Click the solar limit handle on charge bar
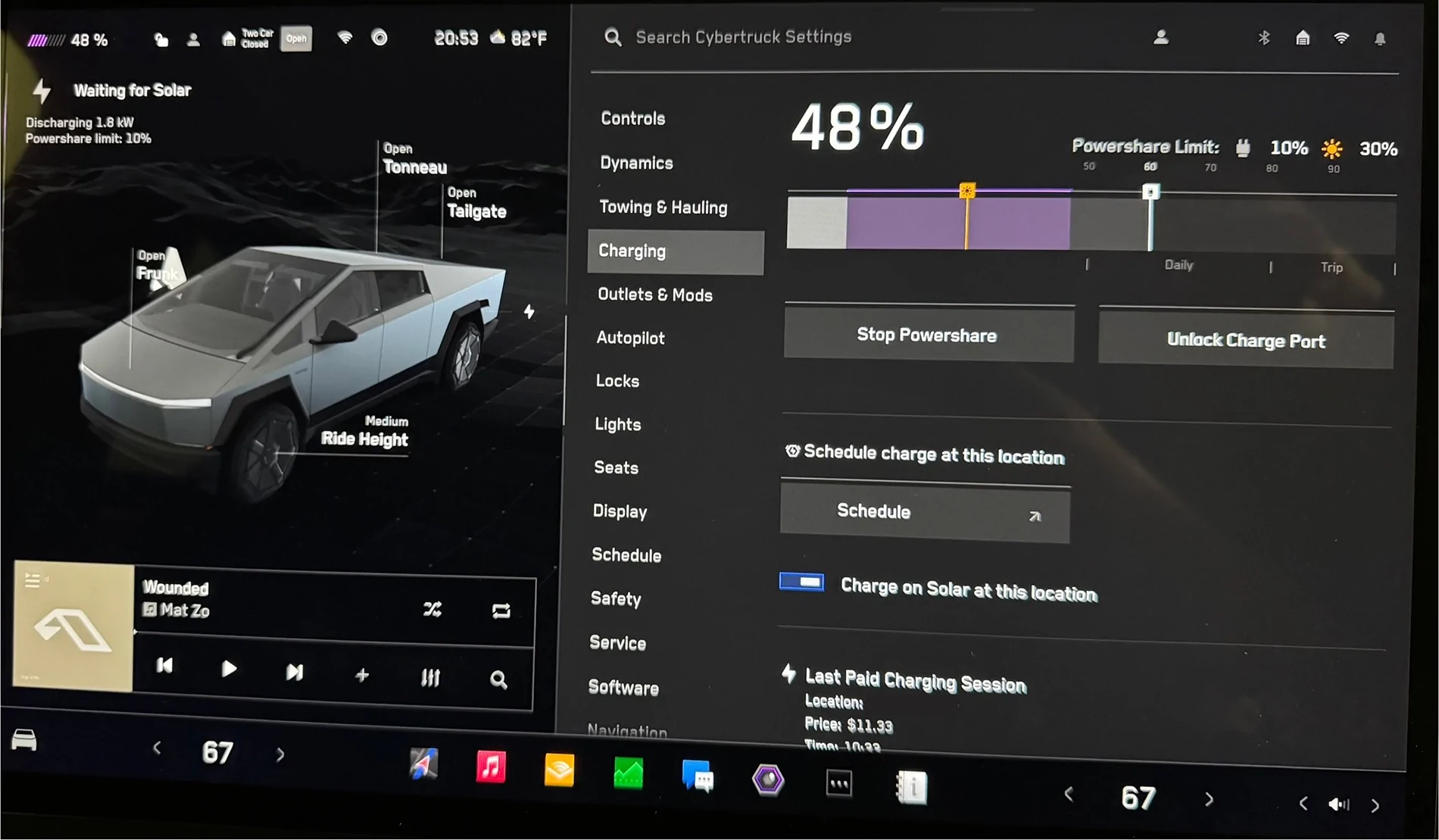This screenshot has height=840, width=1439. pyautogui.click(x=967, y=191)
